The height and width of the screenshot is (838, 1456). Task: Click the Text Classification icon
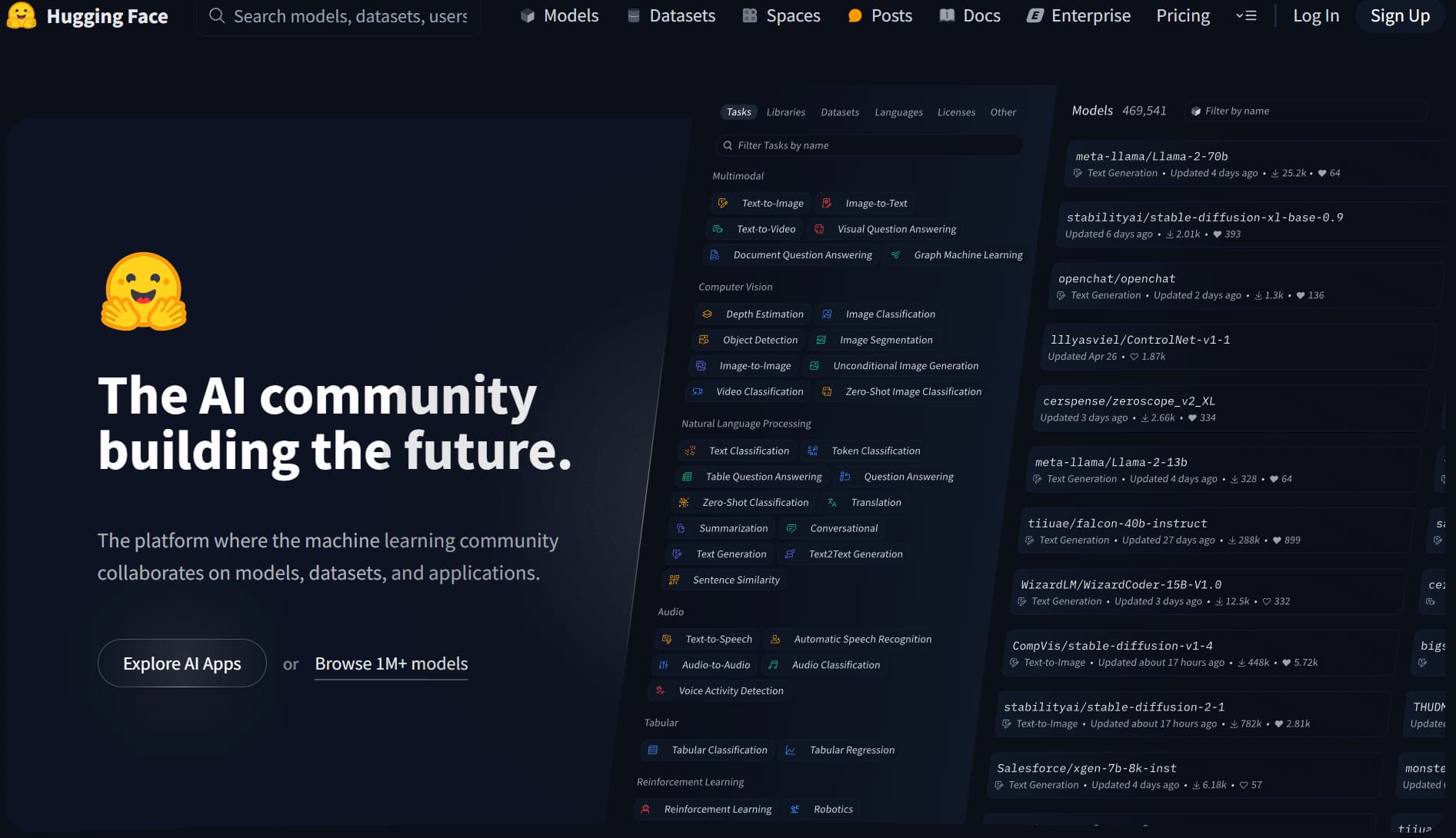[691, 451]
